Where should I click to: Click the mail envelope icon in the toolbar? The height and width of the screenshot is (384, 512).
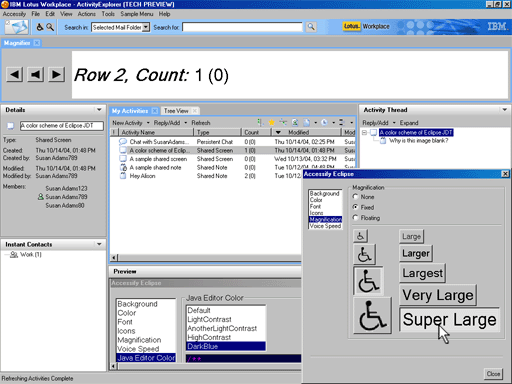[x=16, y=27]
